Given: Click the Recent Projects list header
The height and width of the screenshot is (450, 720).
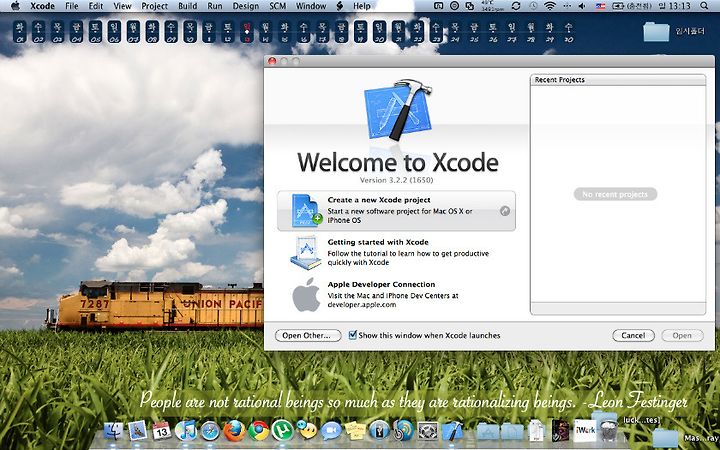Looking at the screenshot, I should (x=618, y=80).
